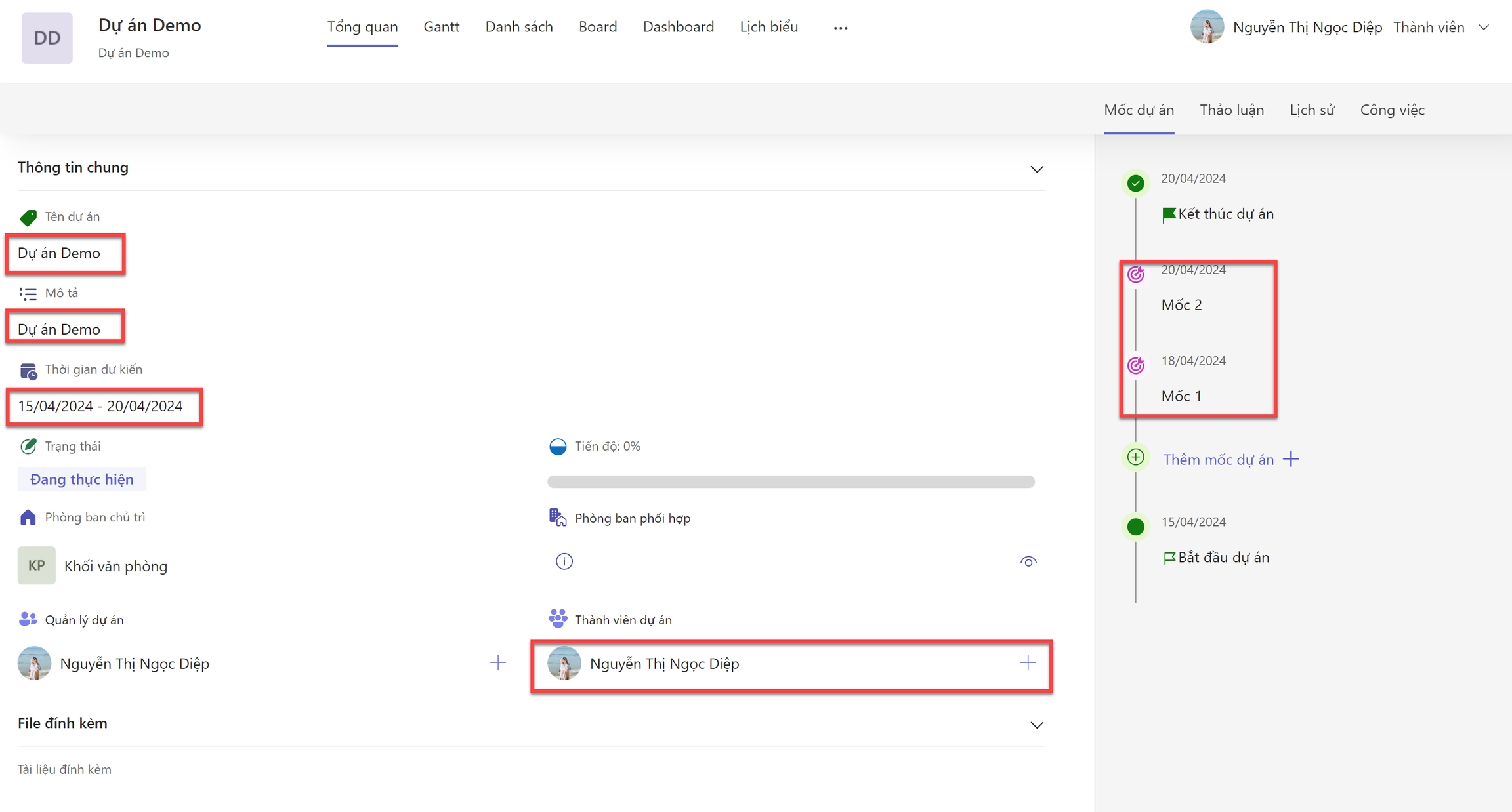Image resolution: width=1512 pixels, height=812 pixels.
Task: Click the Thêm mốc dự án link
Action: pos(1218,460)
